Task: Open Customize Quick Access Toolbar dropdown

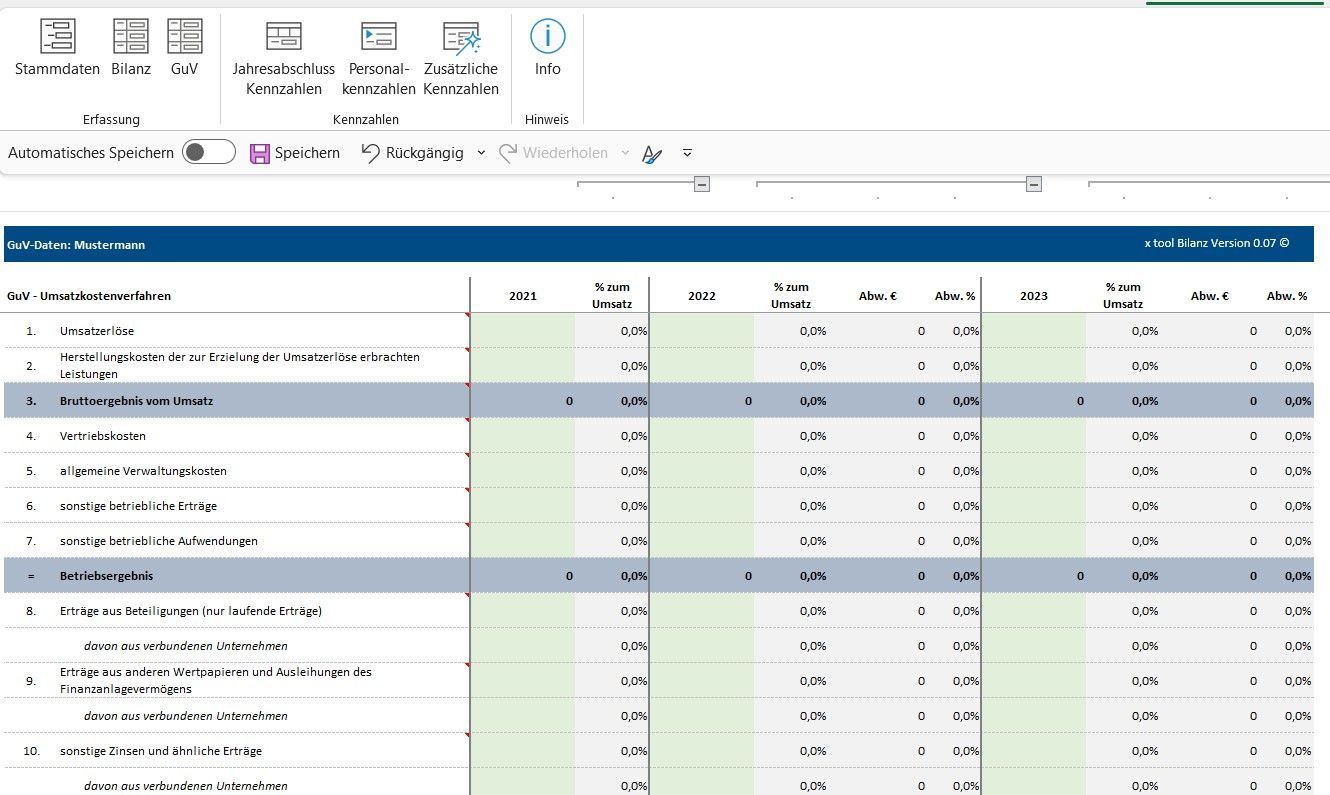Action: point(687,153)
